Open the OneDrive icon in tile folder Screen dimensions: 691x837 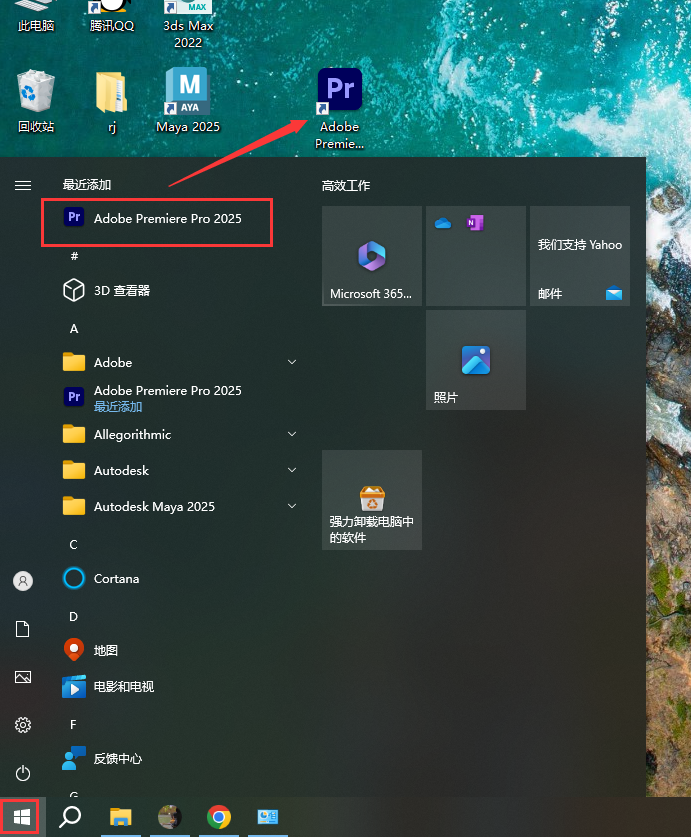pos(443,223)
